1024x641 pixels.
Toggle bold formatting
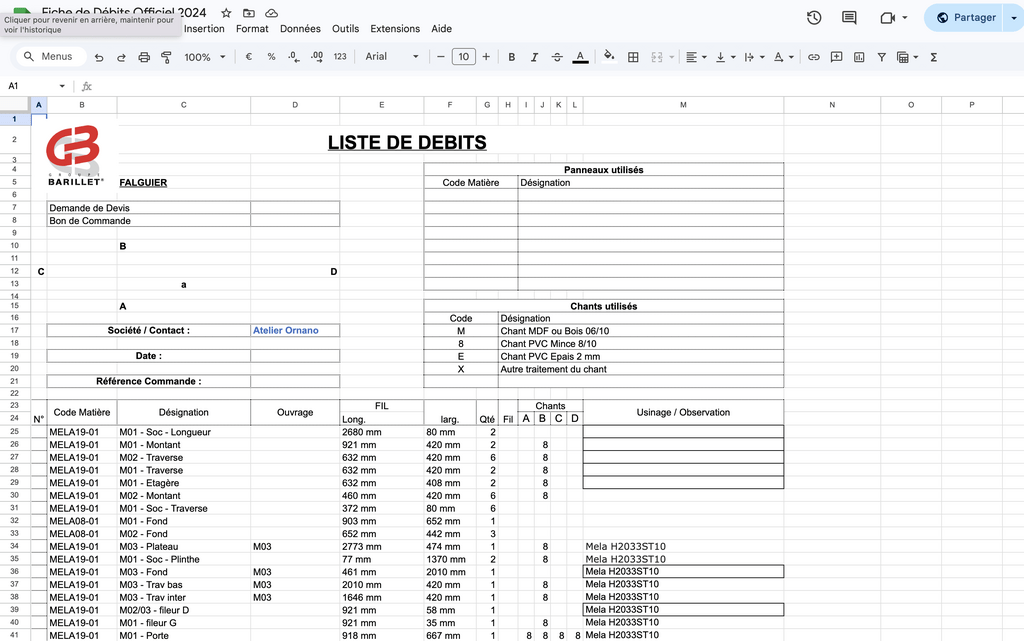point(512,57)
